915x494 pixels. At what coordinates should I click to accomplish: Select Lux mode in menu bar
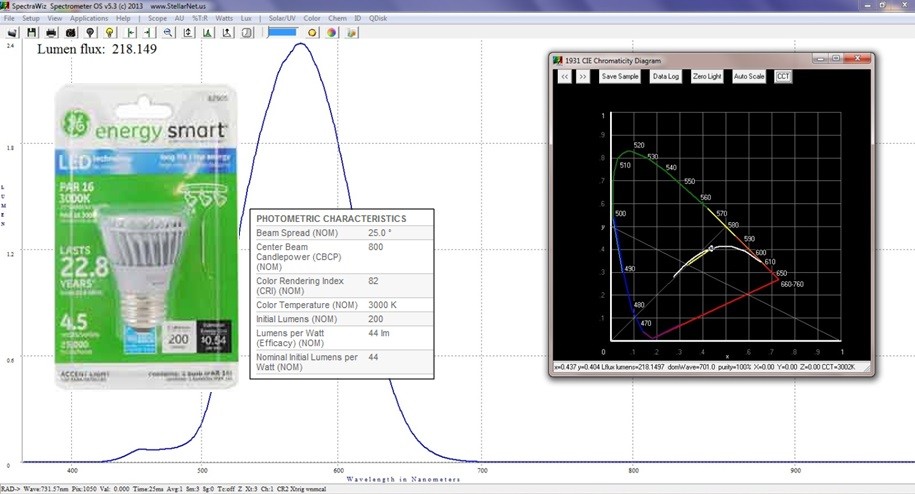246,18
